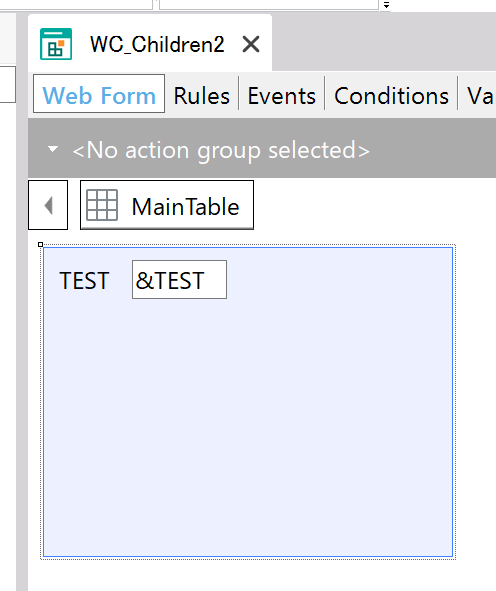Open the Rules tab

pos(202,96)
